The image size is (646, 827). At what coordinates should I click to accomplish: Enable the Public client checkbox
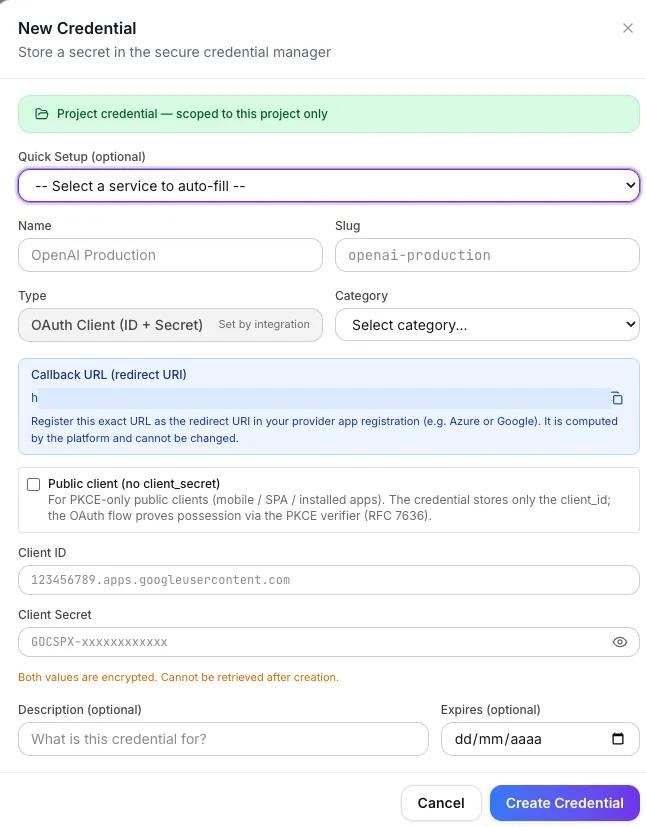point(33,484)
